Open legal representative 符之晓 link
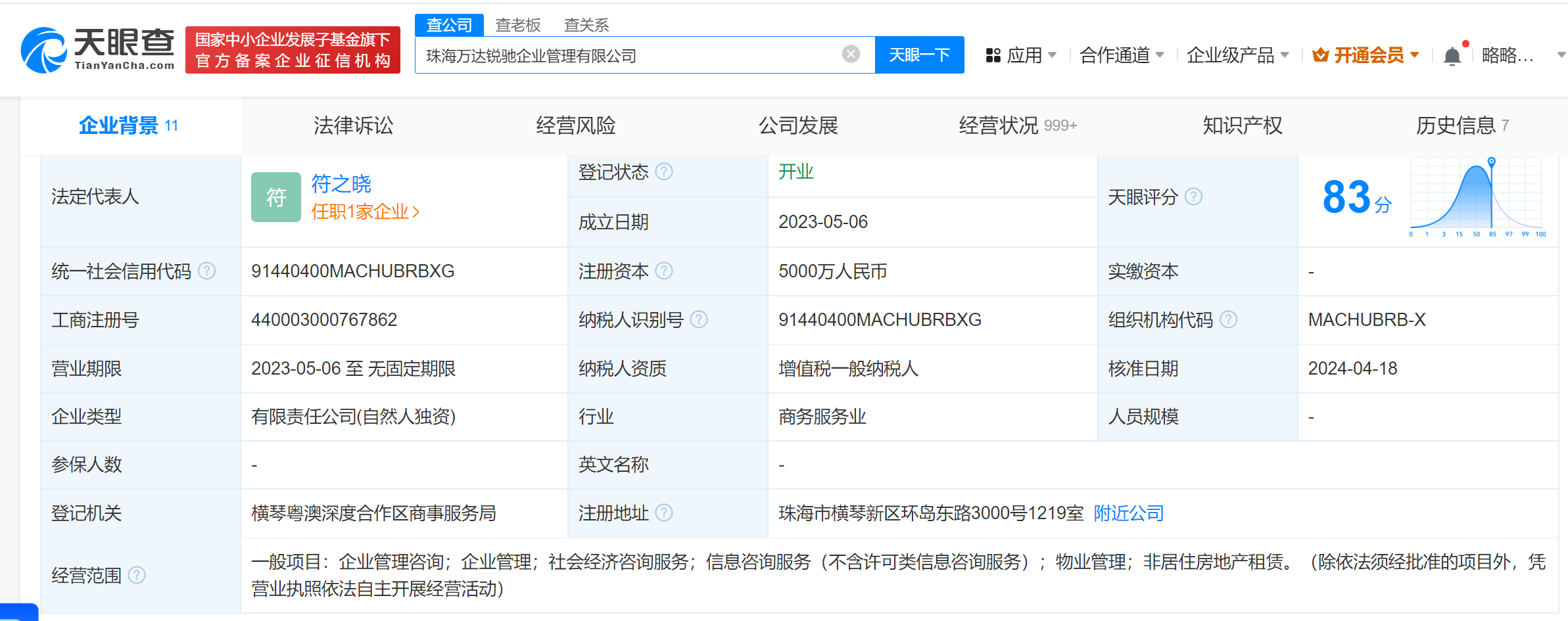 coord(341,183)
